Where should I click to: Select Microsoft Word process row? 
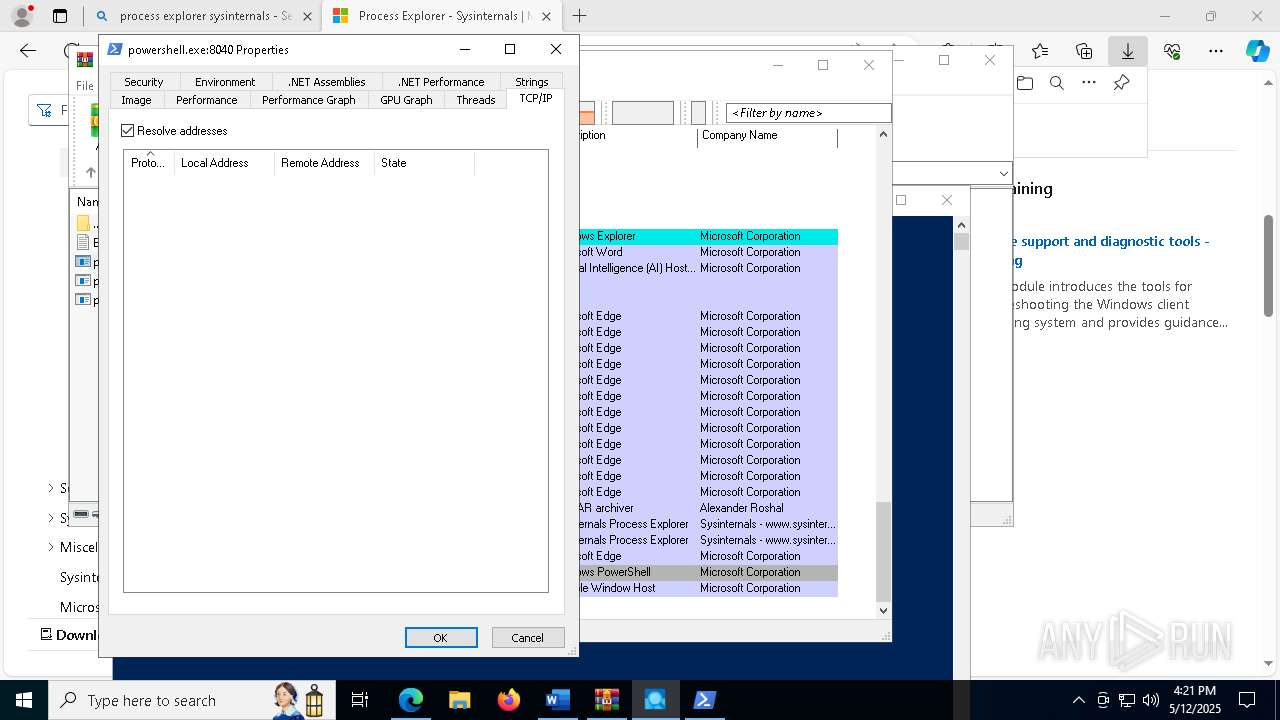[x=708, y=252]
